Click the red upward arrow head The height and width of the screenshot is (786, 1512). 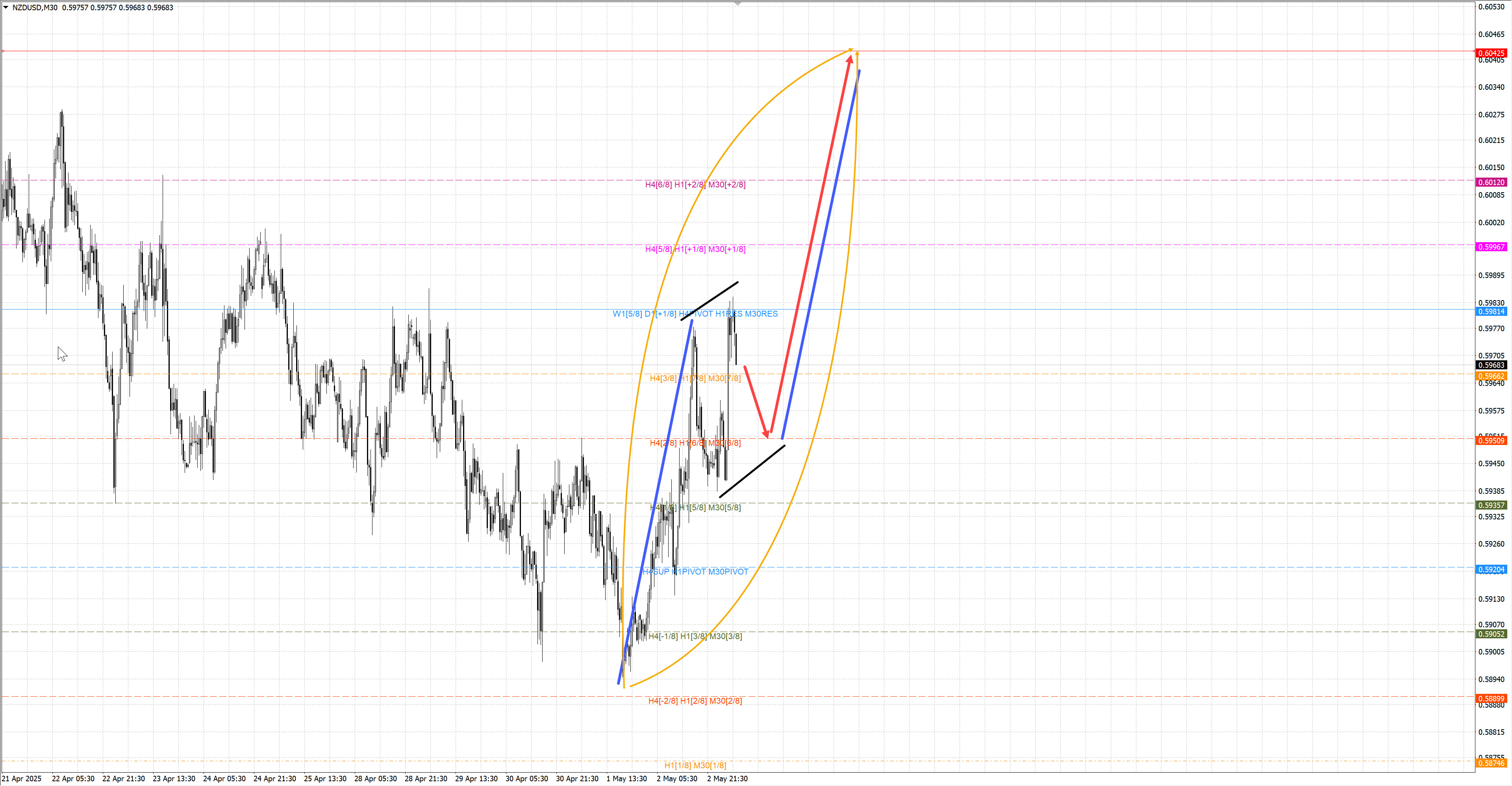(850, 59)
